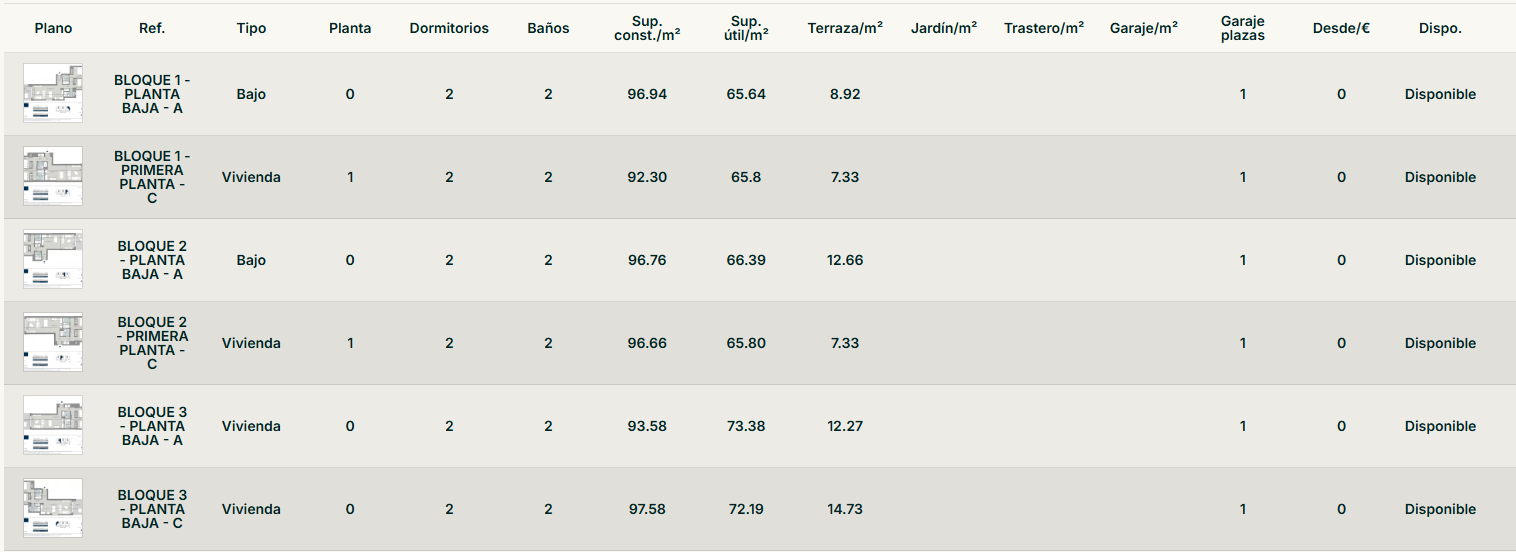
Task: Click Disponible status for Bloque 3 Planta Baja A
Action: tap(1440, 426)
